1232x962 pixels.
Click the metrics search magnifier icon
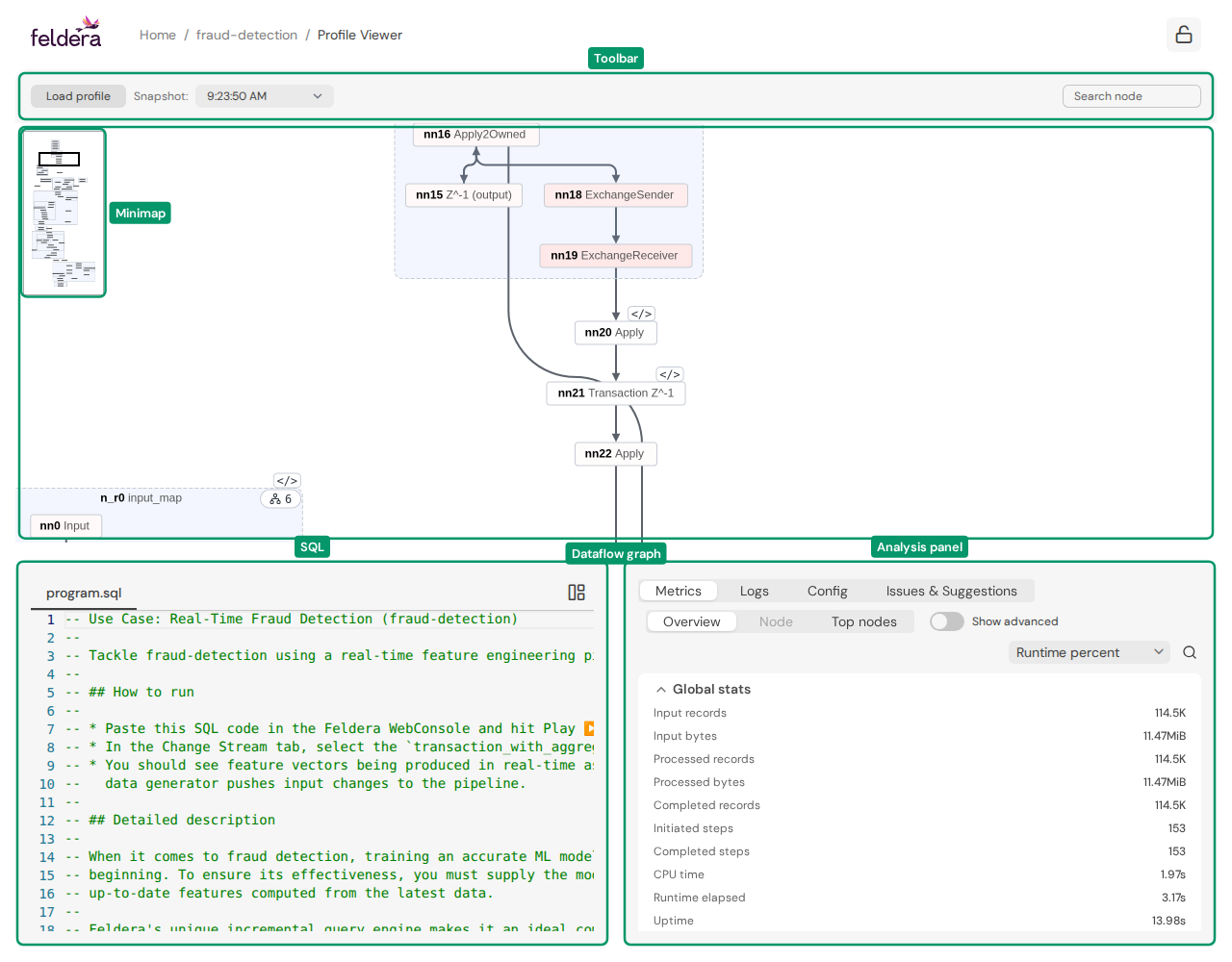(x=1190, y=652)
